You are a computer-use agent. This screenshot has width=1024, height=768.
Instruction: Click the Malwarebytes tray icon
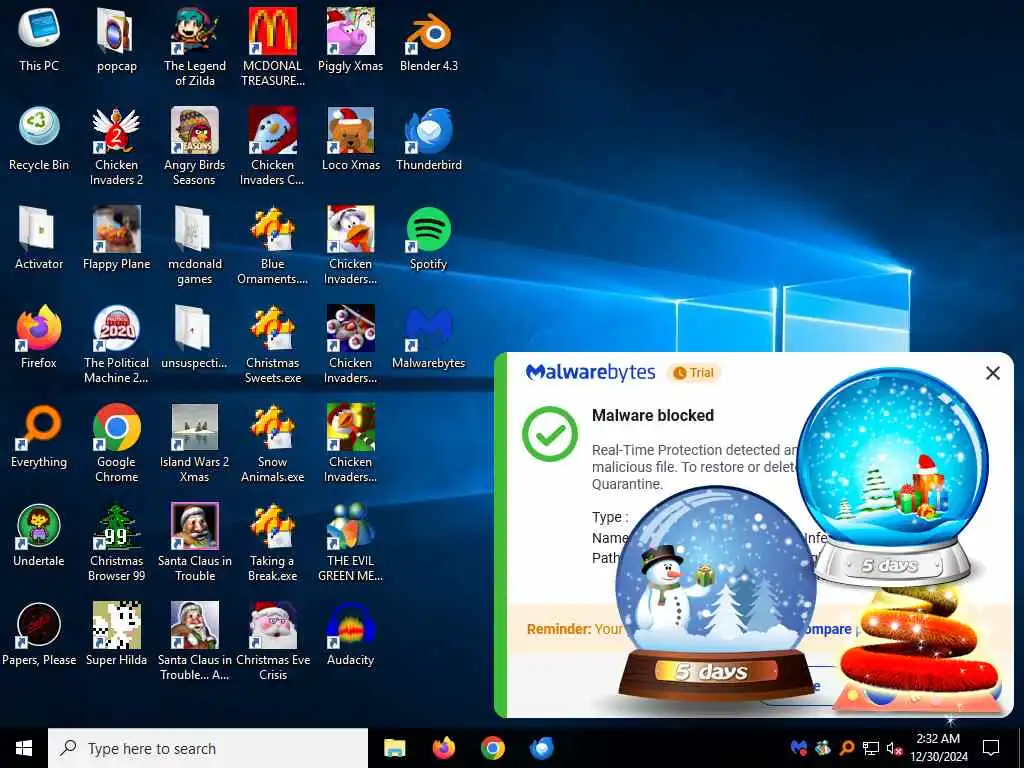coord(799,748)
